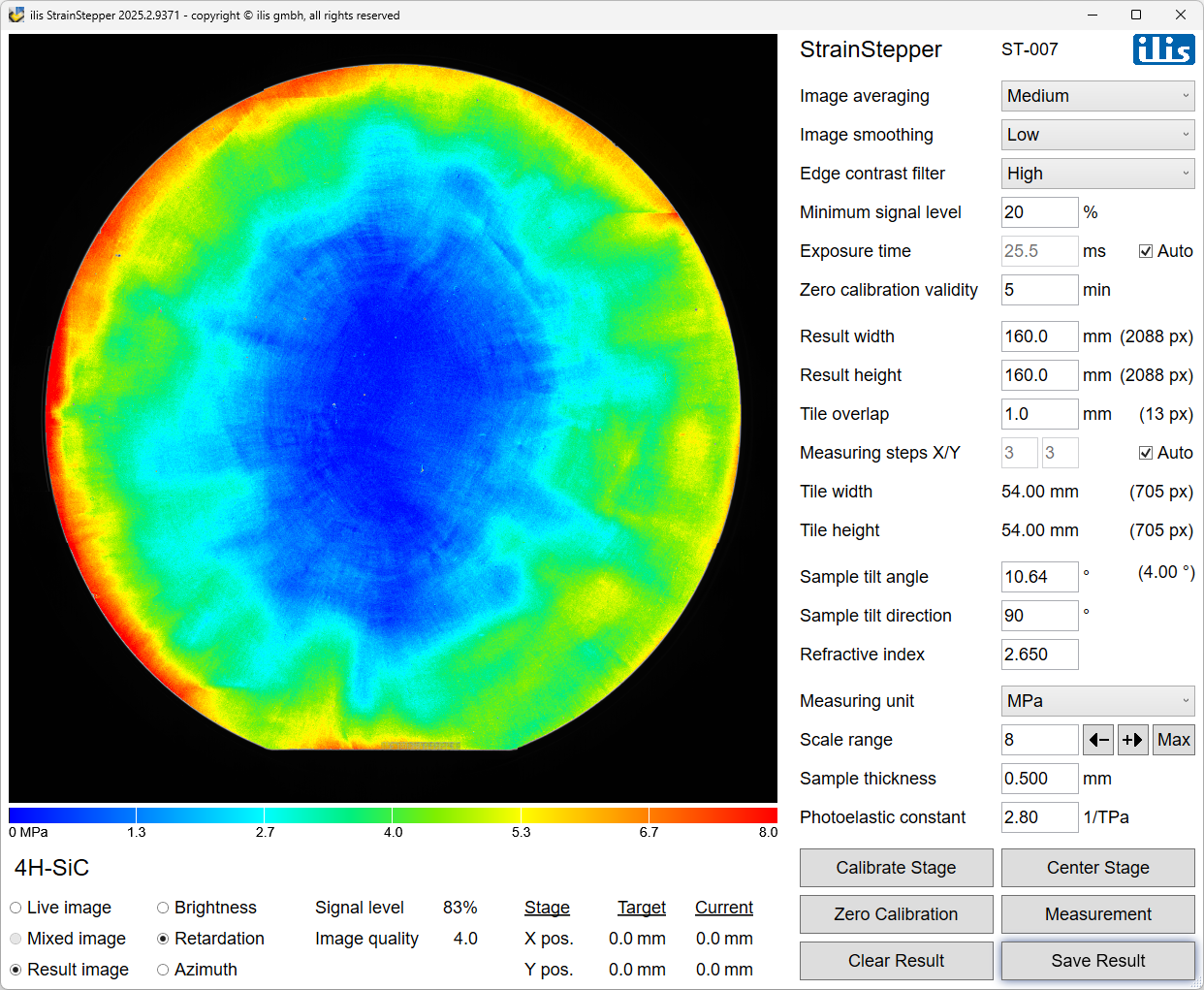The image size is (1204, 990).
Task: Toggle Auto measuring steps checkbox
Action: 1146,453
